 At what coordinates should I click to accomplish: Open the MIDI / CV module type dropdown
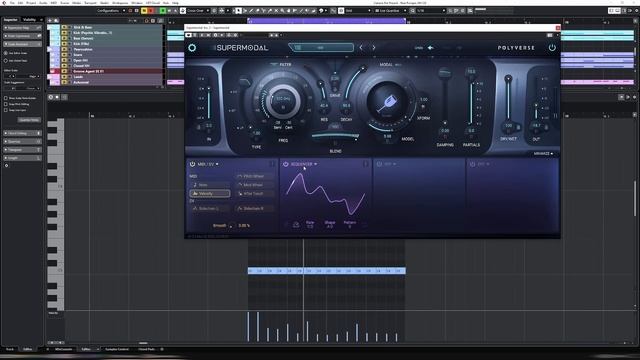click(208, 164)
